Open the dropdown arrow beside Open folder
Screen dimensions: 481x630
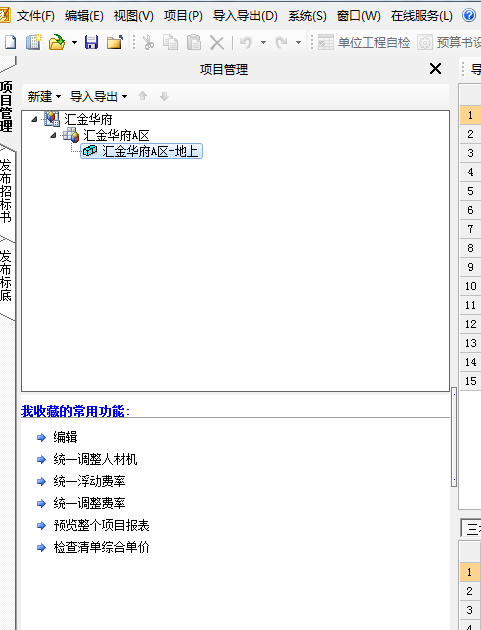coord(74,42)
